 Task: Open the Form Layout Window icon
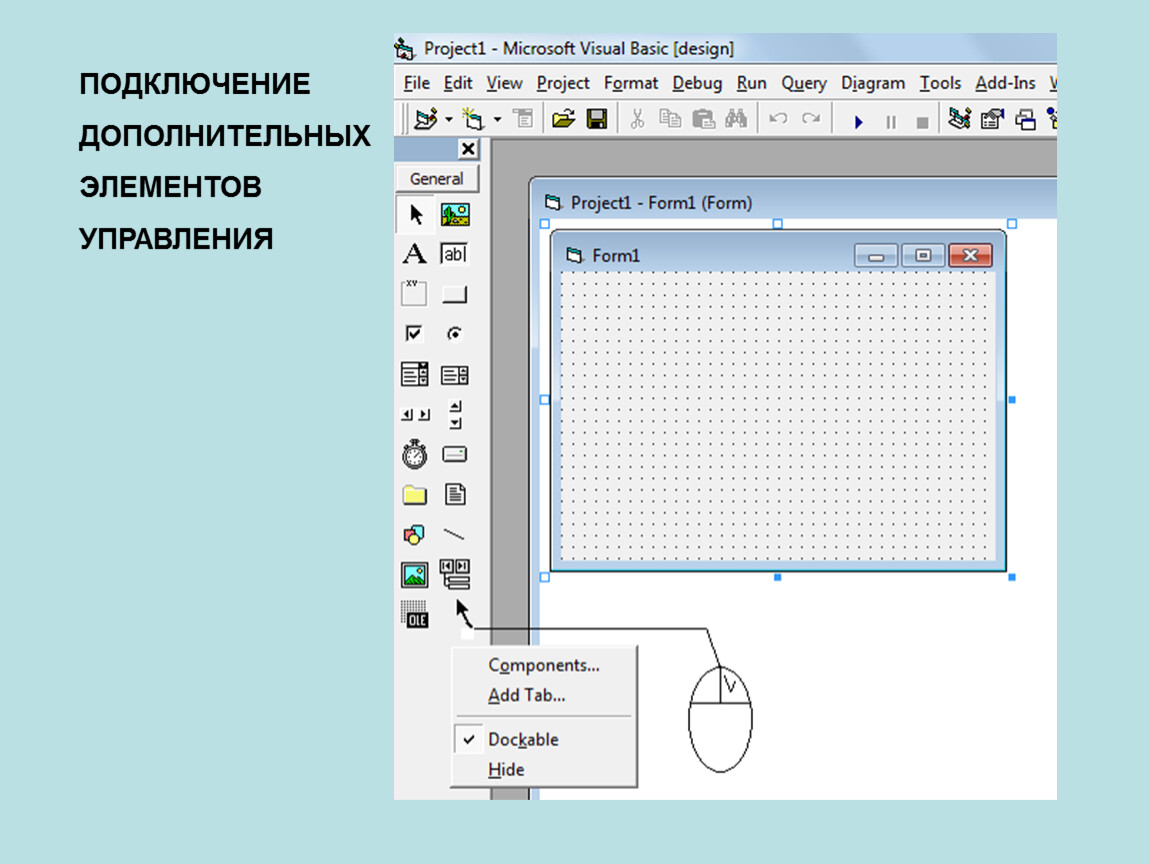pyautogui.click(x=1025, y=119)
